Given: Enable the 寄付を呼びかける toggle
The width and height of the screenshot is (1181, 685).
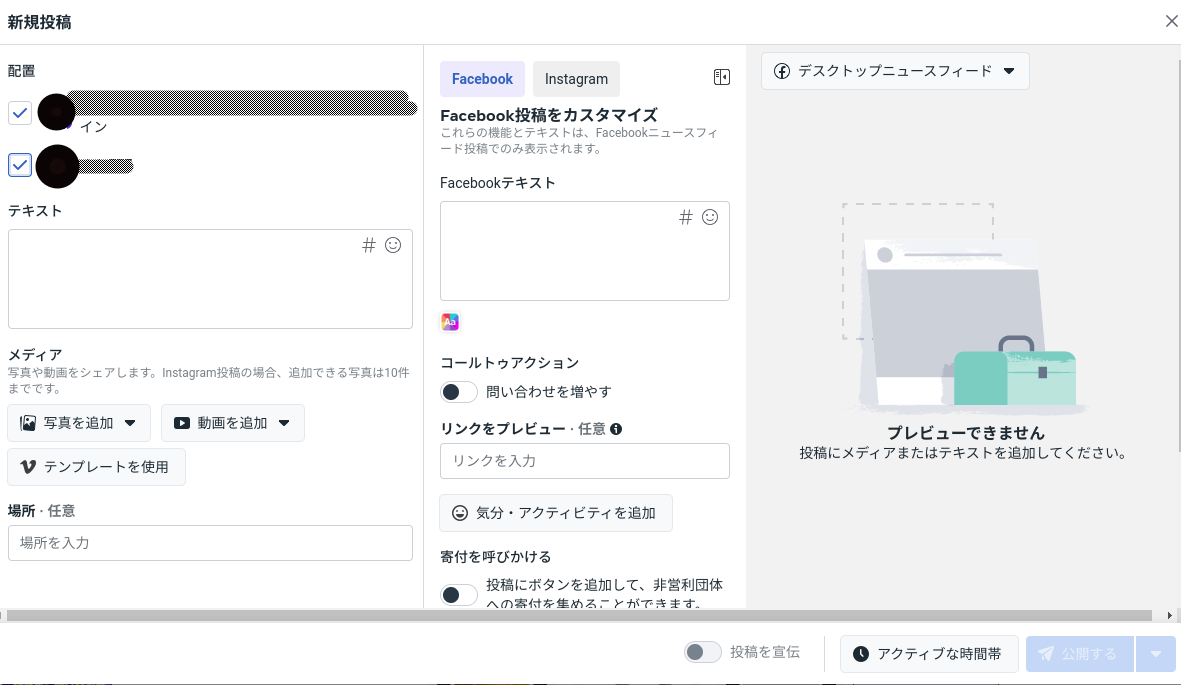Looking at the screenshot, I should [459, 595].
